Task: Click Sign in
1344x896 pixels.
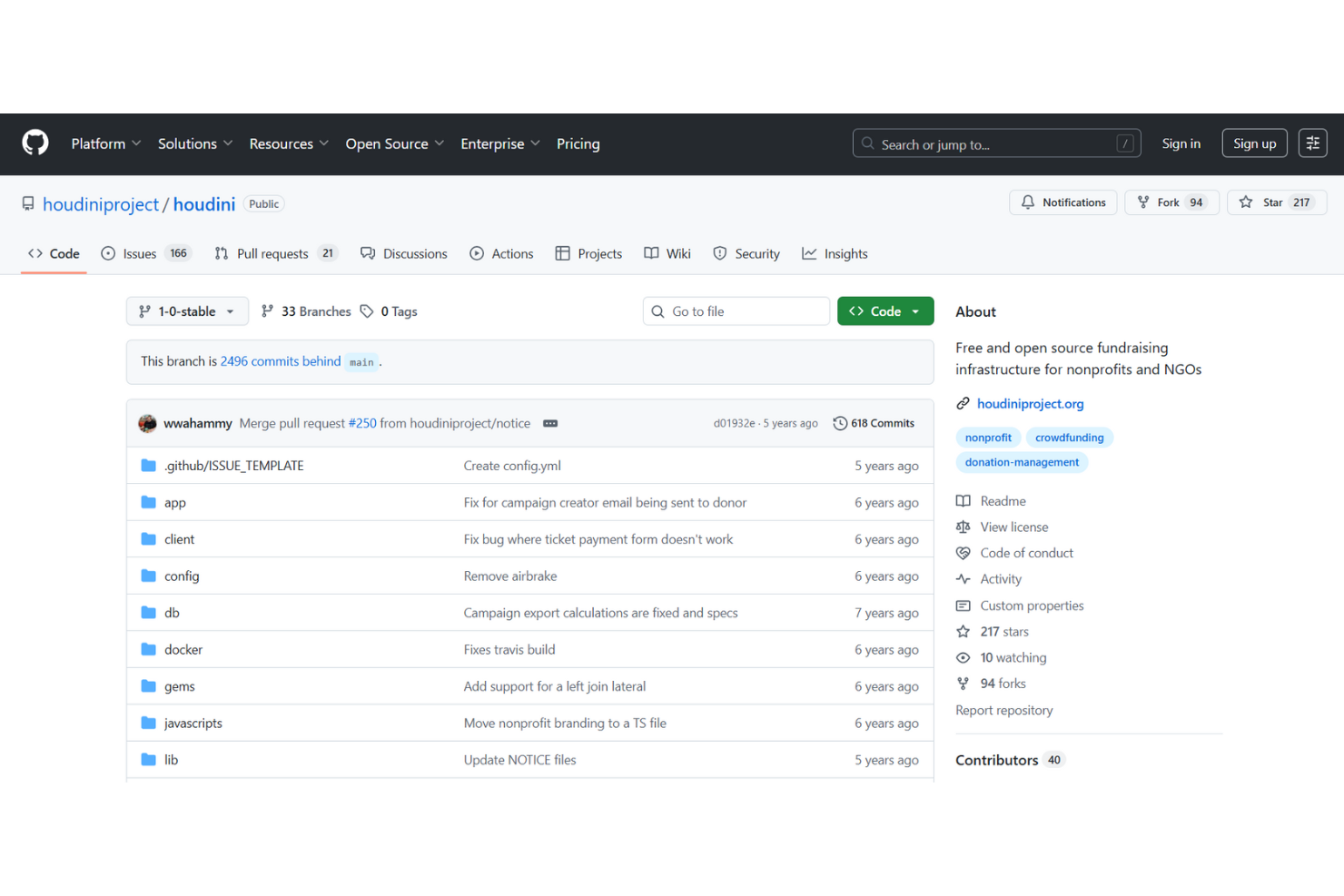Action: pyautogui.click(x=1181, y=143)
